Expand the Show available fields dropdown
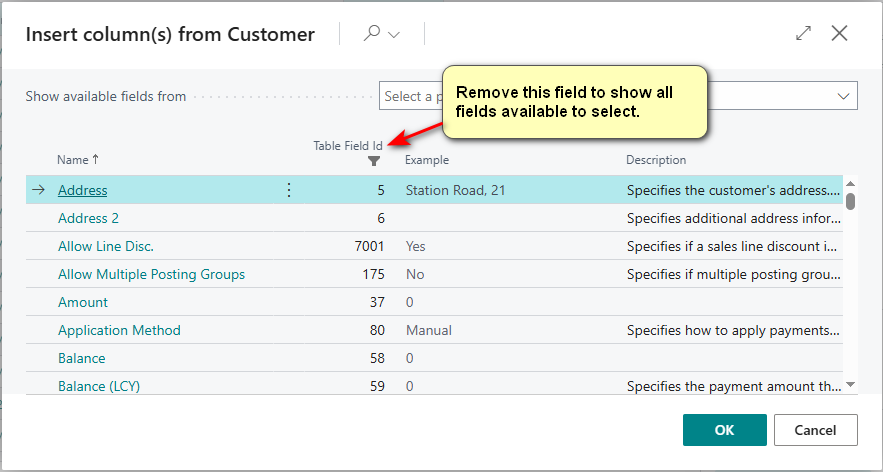Screen dimensions: 883x472 click(x=841, y=96)
